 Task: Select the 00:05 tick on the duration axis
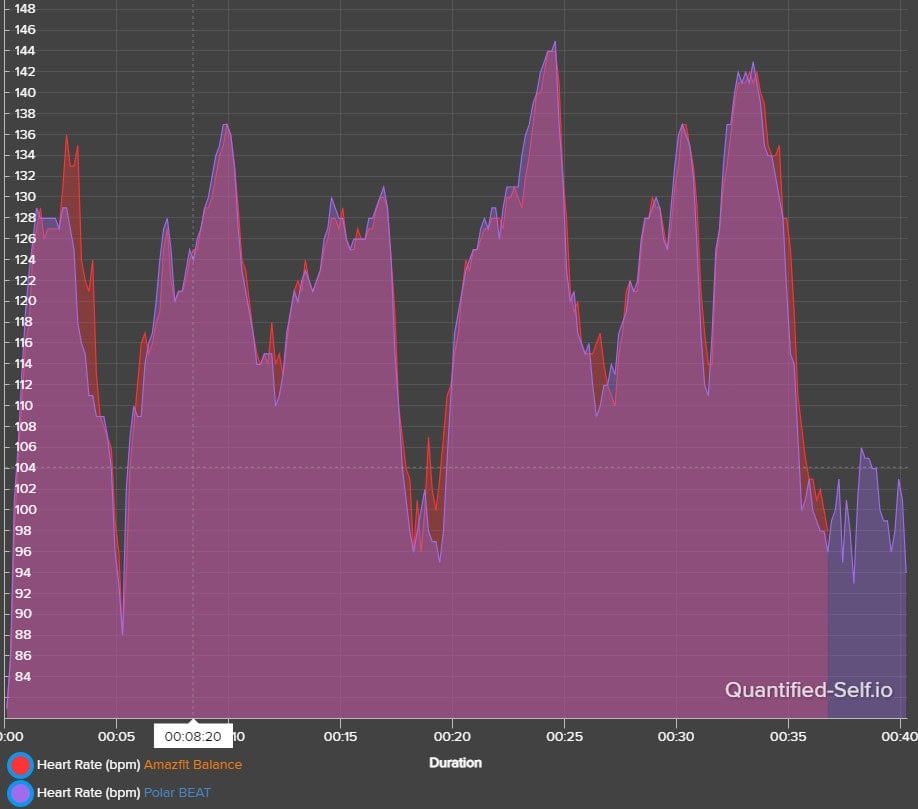(117, 737)
